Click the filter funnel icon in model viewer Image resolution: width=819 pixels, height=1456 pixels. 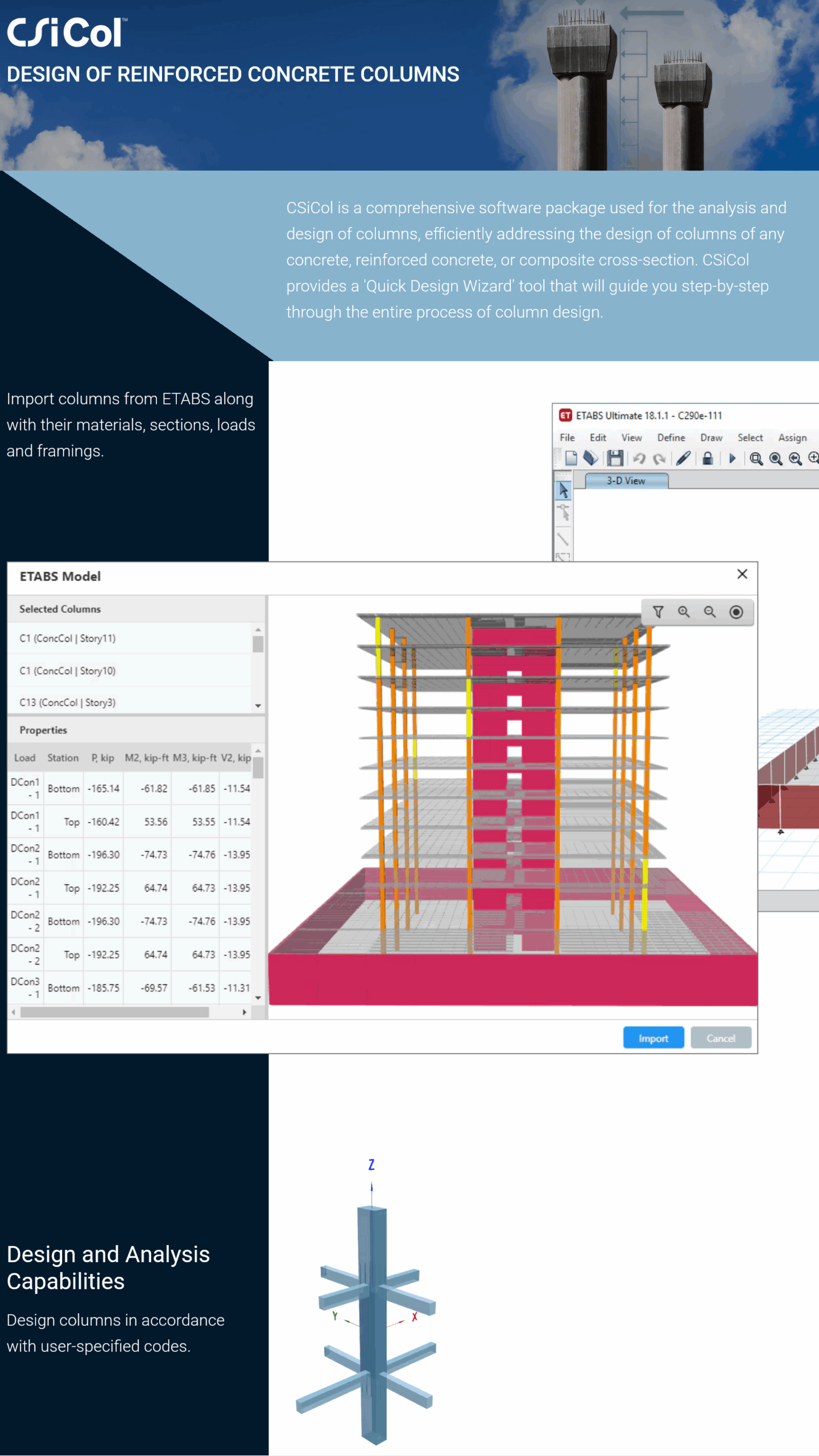pyautogui.click(x=658, y=612)
